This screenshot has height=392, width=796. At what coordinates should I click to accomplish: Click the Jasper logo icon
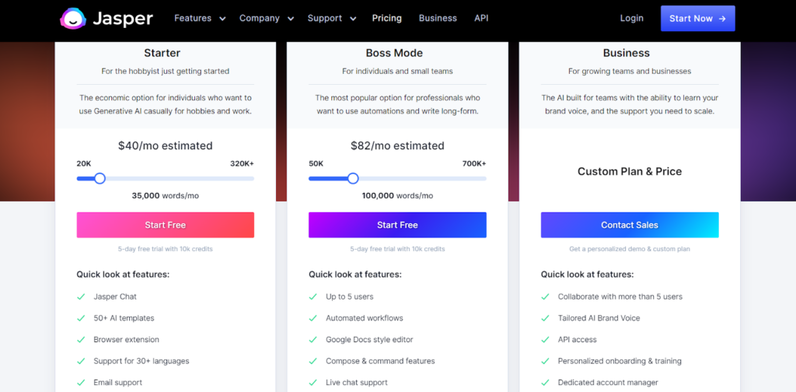pyautogui.click(x=73, y=19)
